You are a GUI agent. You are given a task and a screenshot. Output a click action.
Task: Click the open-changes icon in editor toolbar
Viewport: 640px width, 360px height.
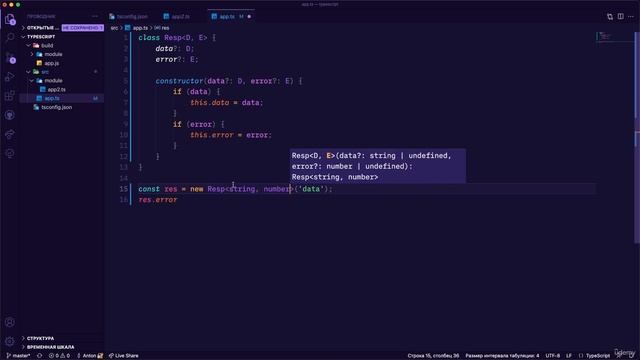610,16
